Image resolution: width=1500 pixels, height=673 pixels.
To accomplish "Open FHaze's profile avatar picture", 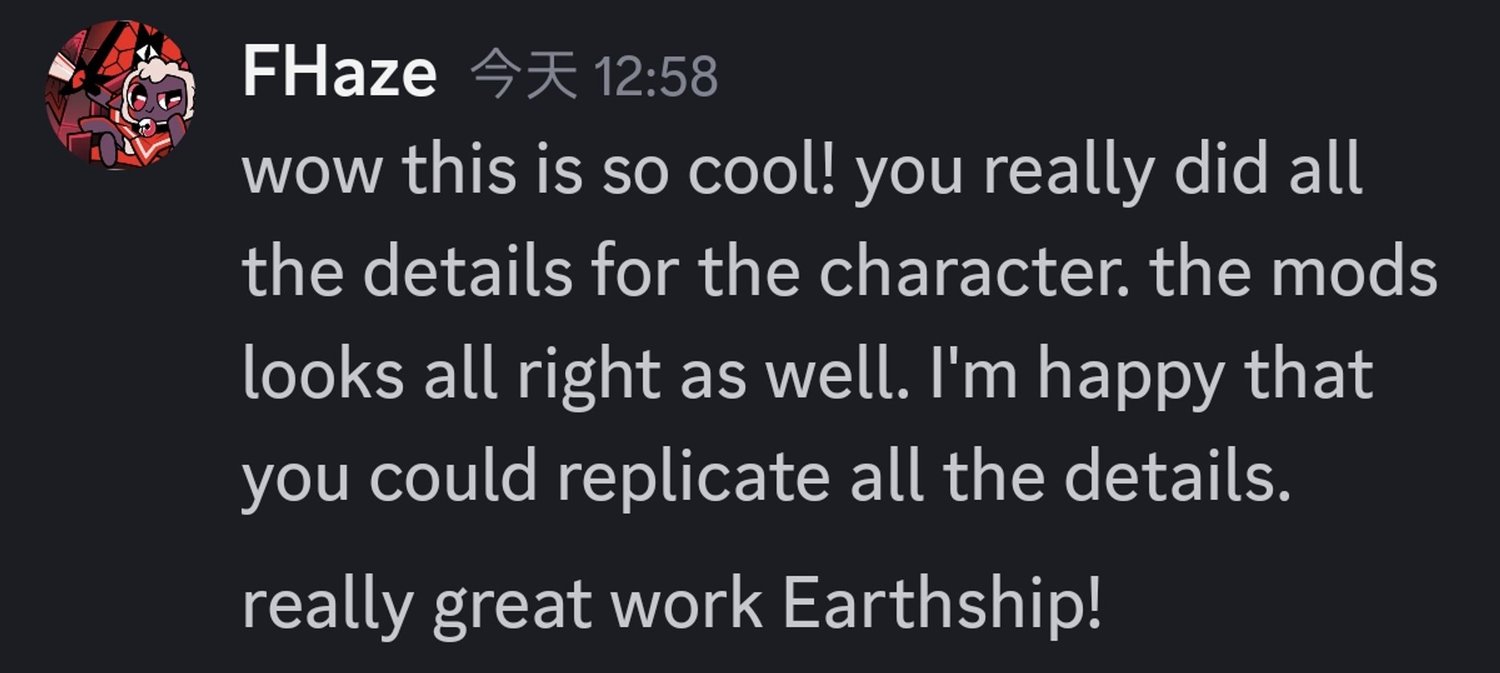I will coord(119,95).
